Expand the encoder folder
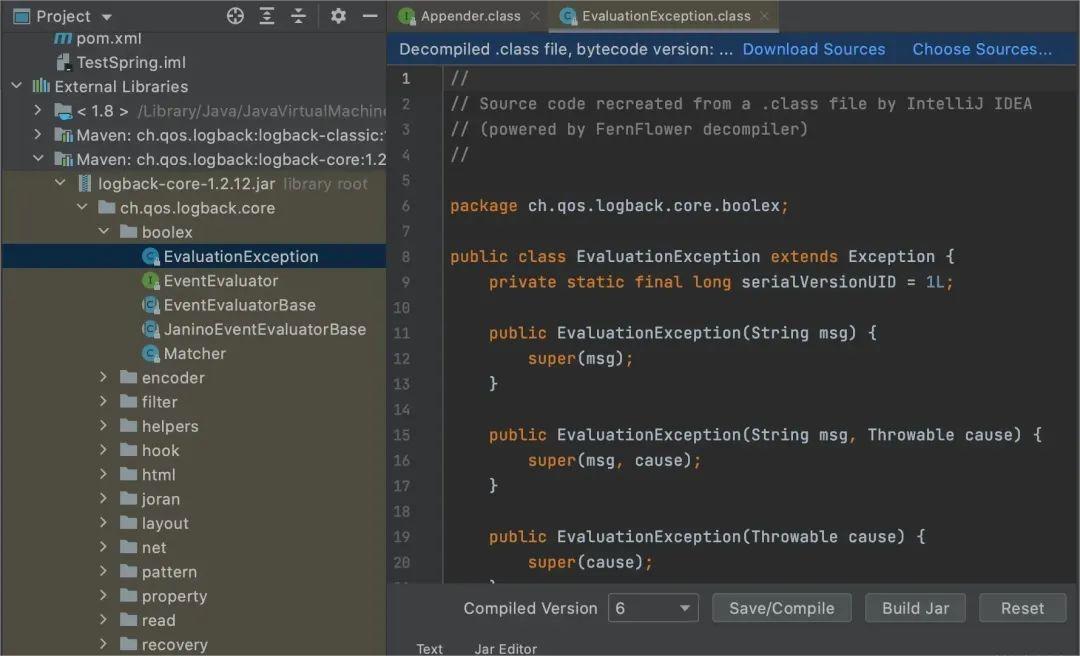The width and height of the screenshot is (1080, 656). 104,377
